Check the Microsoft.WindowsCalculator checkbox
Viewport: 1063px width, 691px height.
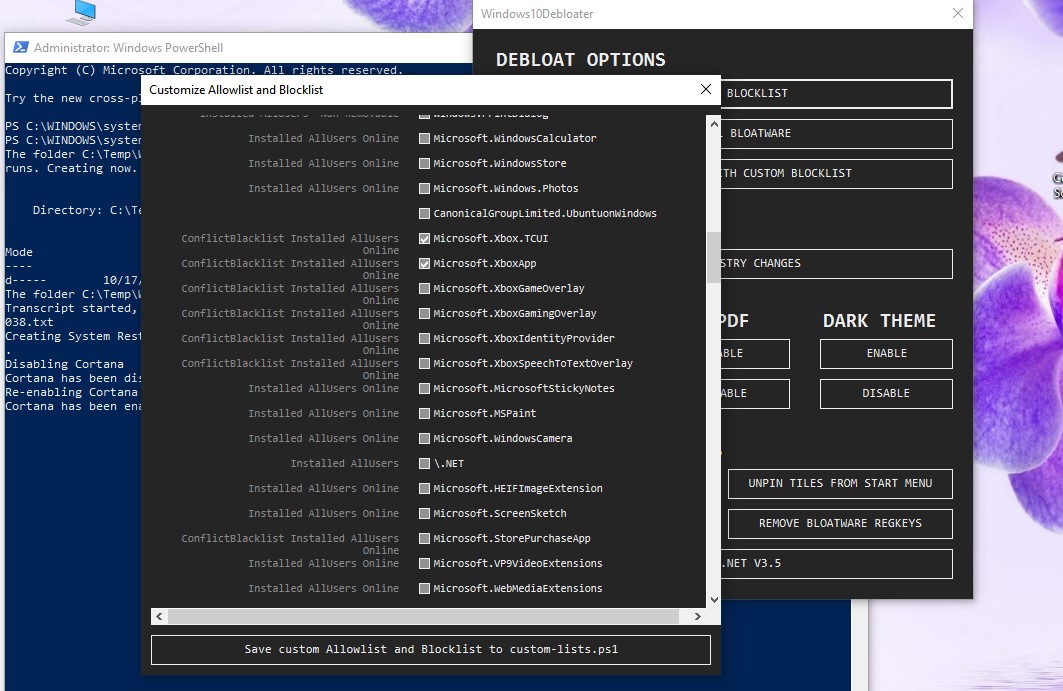[424, 138]
